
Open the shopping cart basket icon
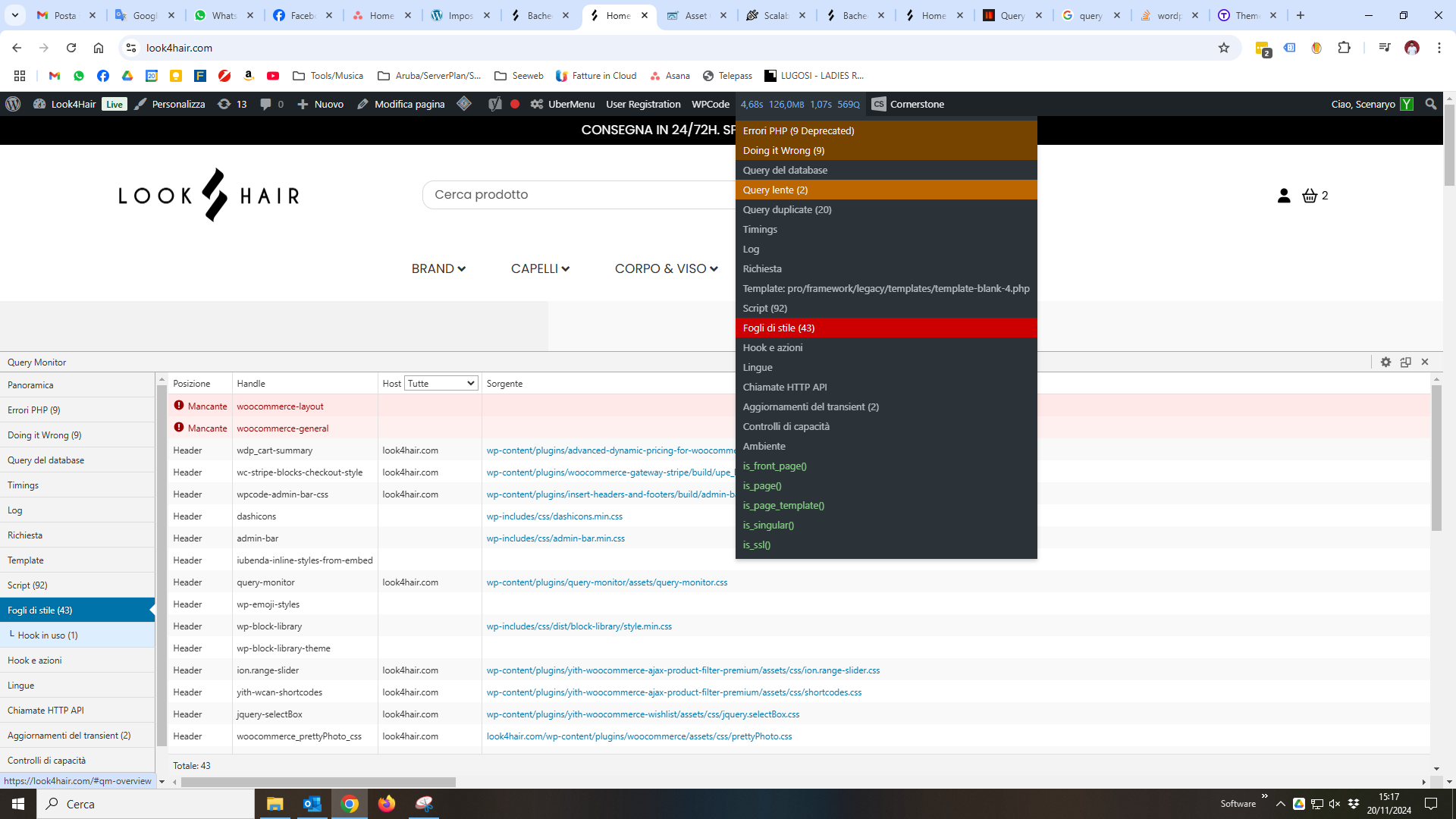[1310, 196]
